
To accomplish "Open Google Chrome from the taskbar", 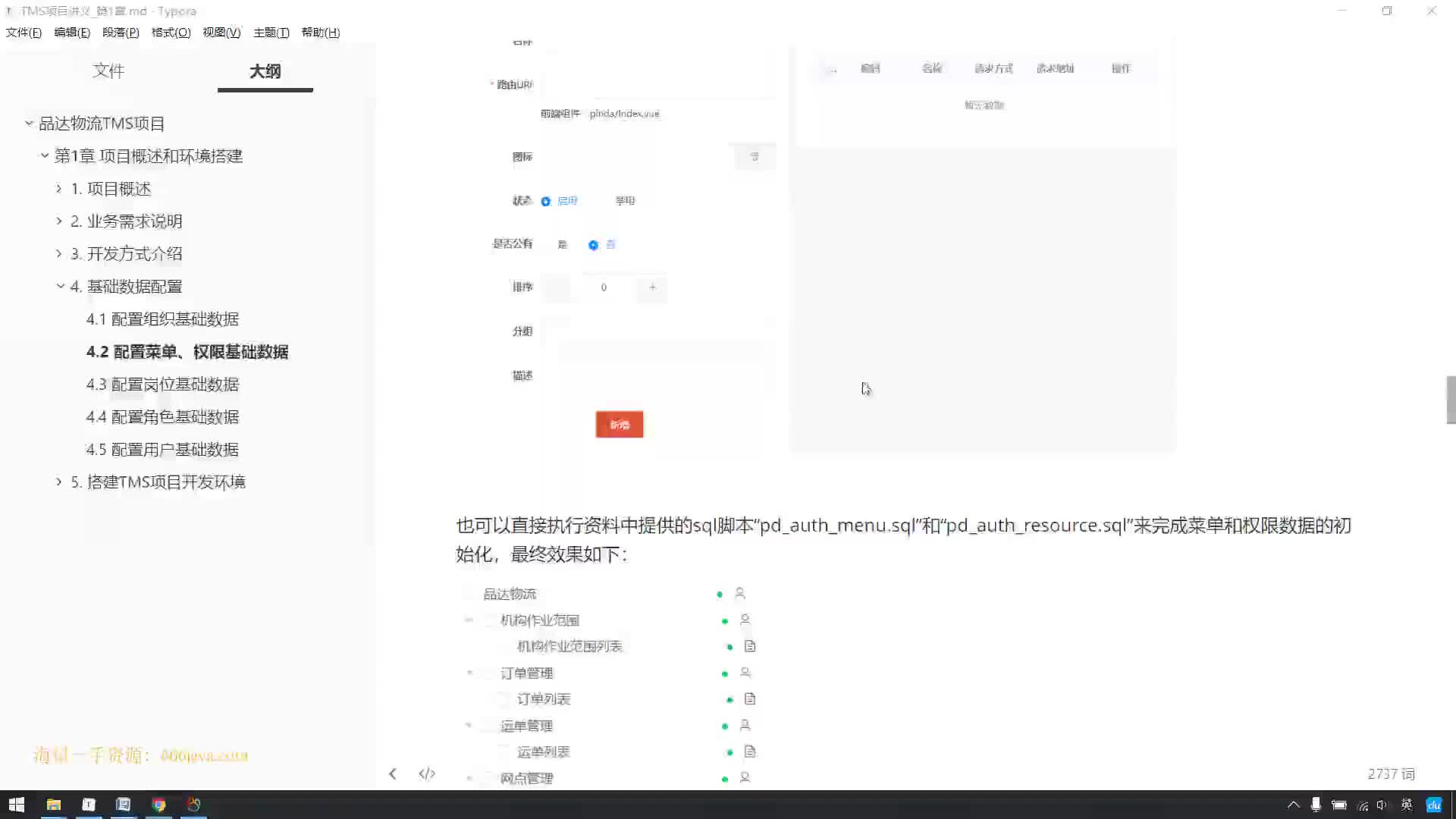I will 158,805.
